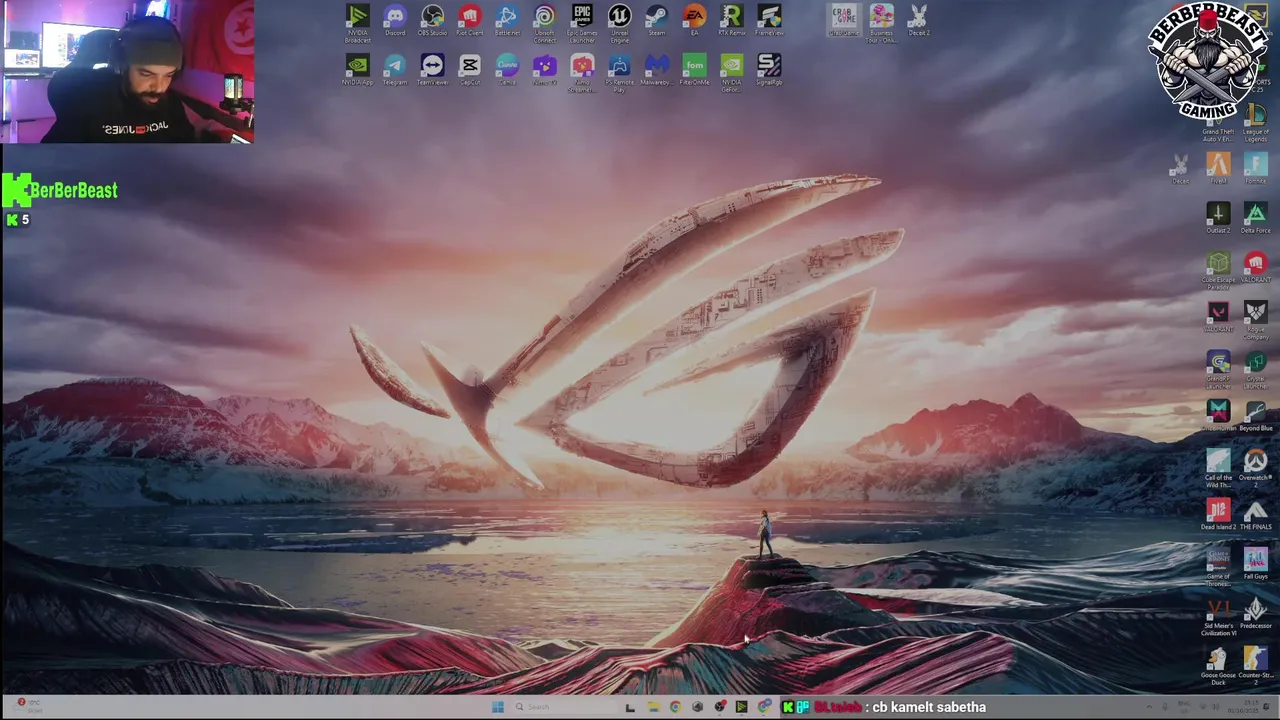Open the Delta Force shortcut

[x=1256, y=218]
